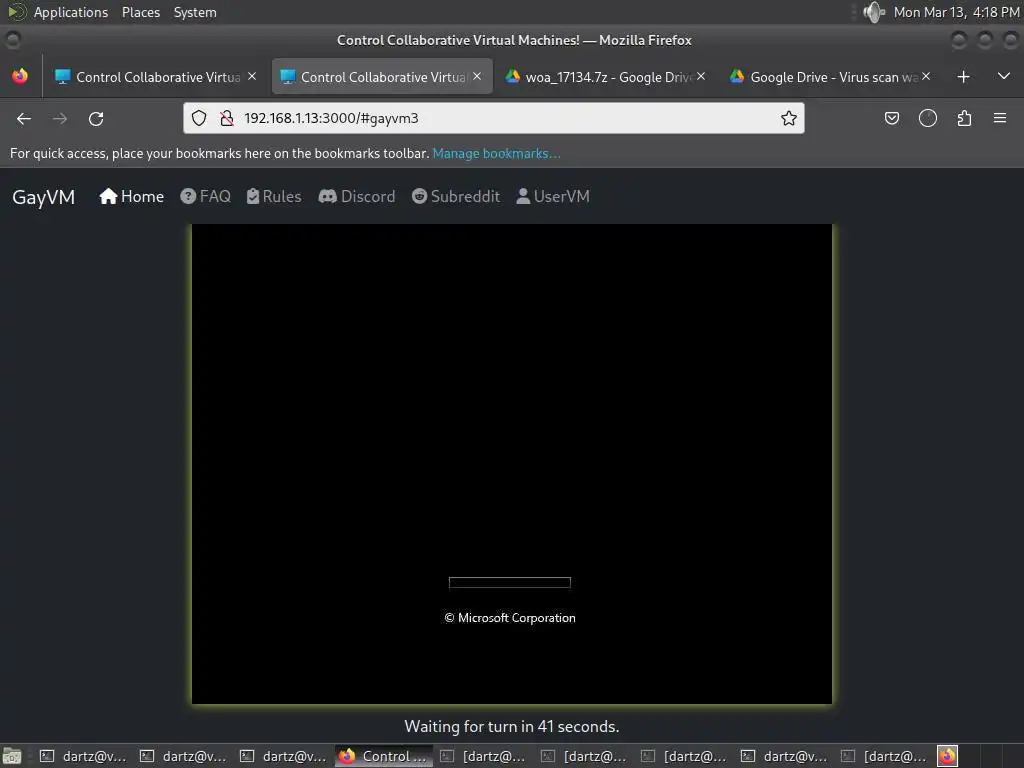Viewport: 1024px width, 768px height.
Task: Click the GayVM brand title
Action: (x=44, y=197)
